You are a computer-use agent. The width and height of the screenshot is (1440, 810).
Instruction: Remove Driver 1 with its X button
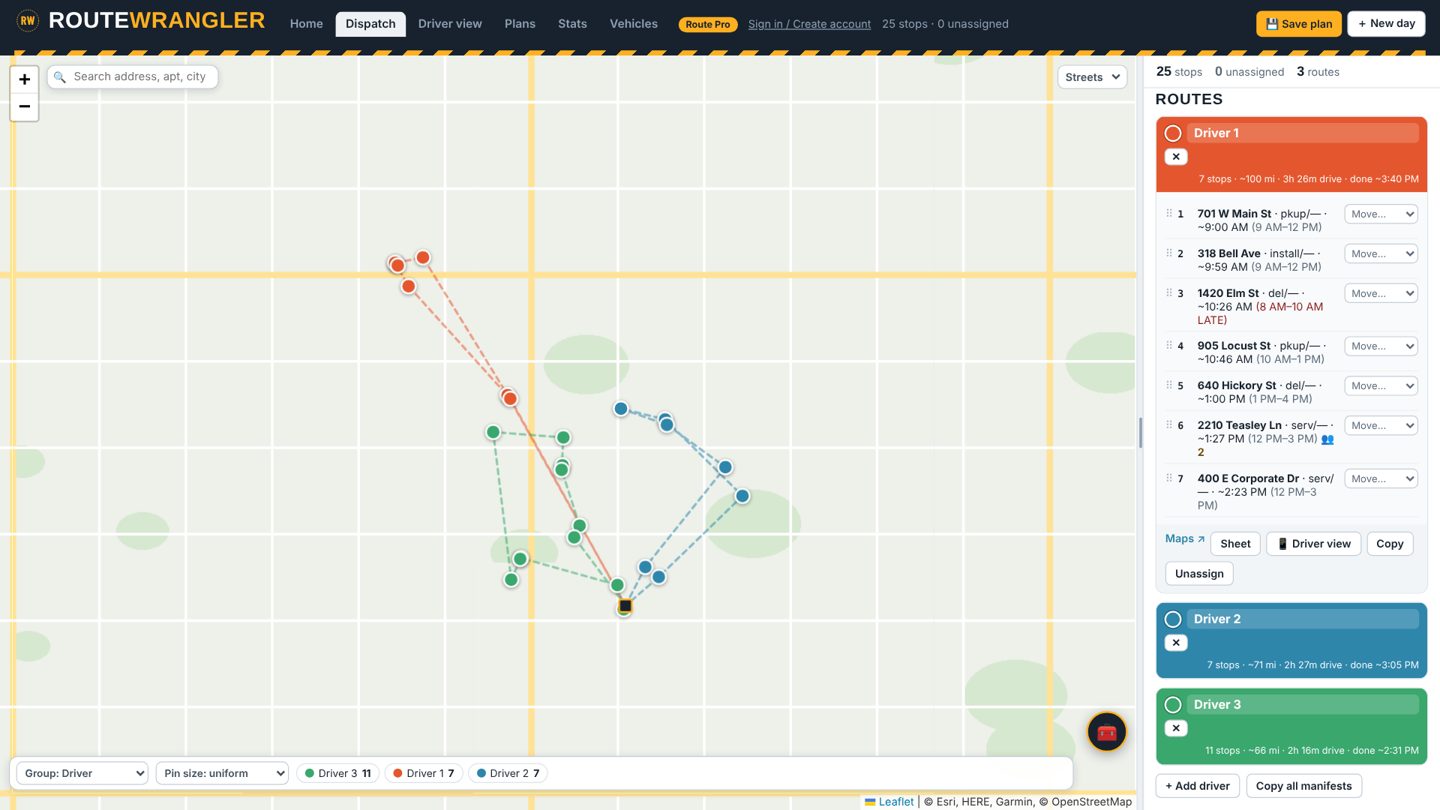[x=1176, y=157]
